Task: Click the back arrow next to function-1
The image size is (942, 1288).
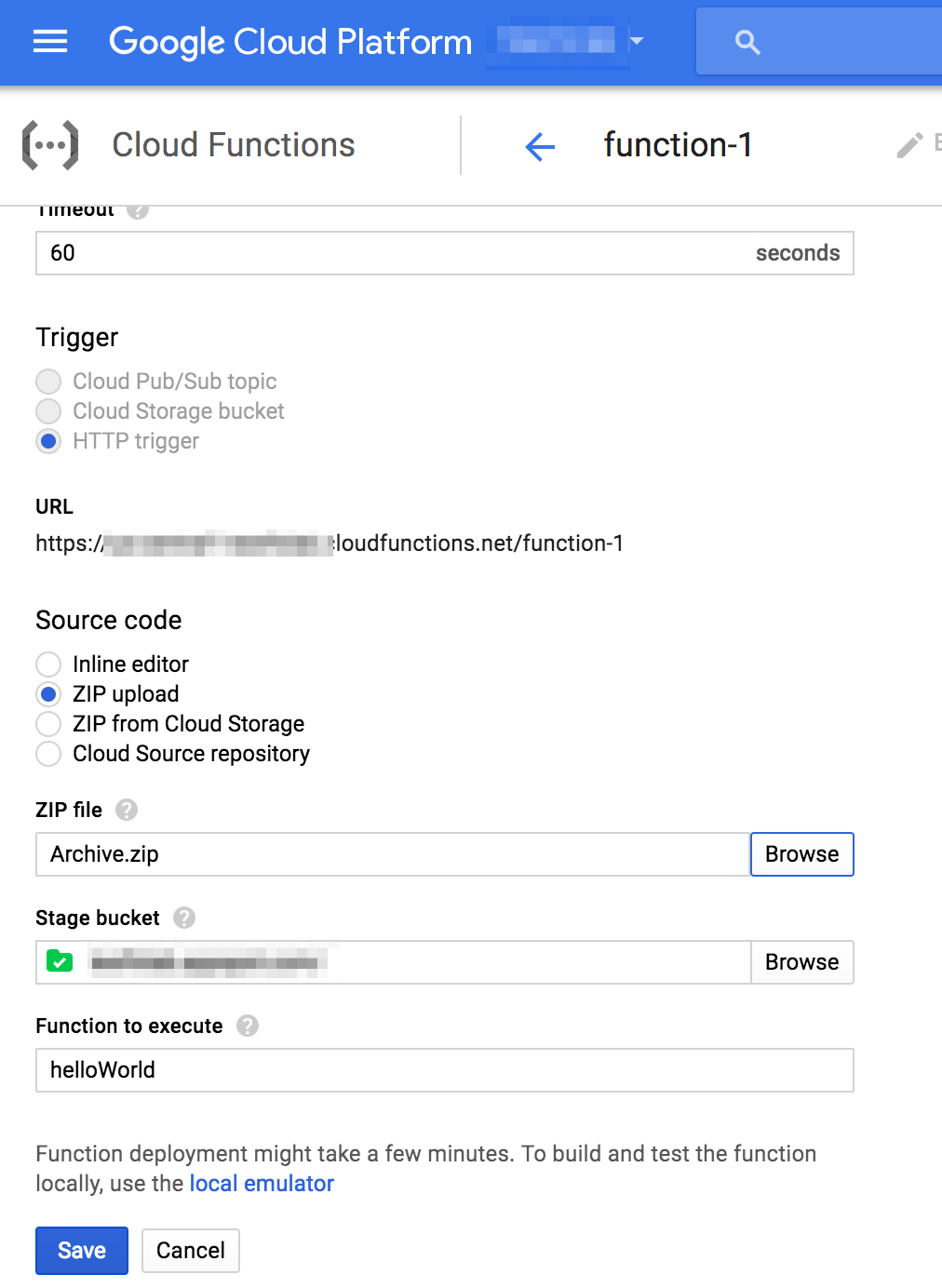Action: [x=540, y=147]
